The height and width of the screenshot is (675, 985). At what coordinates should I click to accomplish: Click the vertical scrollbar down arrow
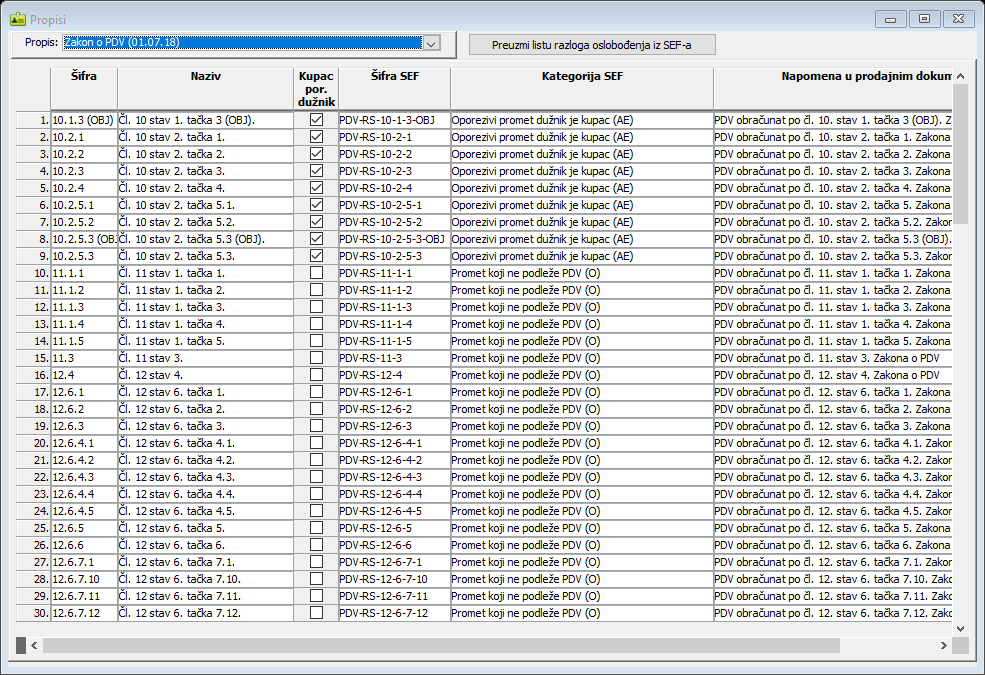point(961,628)
